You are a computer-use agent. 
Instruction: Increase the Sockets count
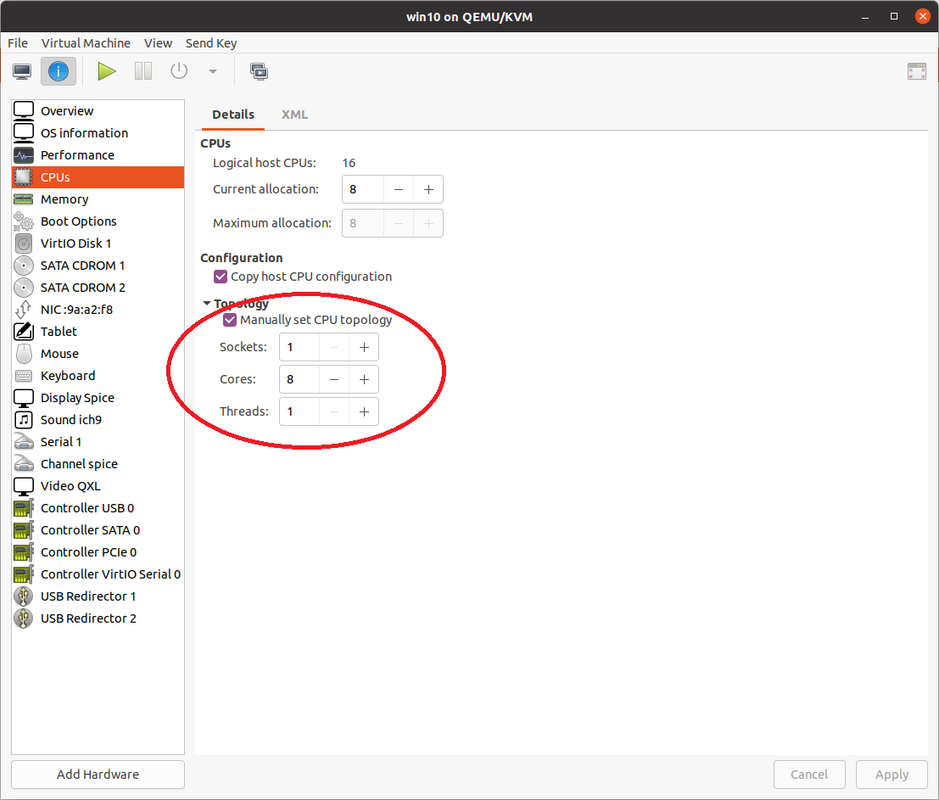point(364,348)
